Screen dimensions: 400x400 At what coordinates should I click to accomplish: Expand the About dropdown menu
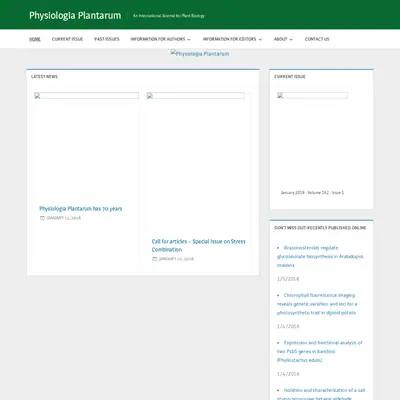pos(283,39)
